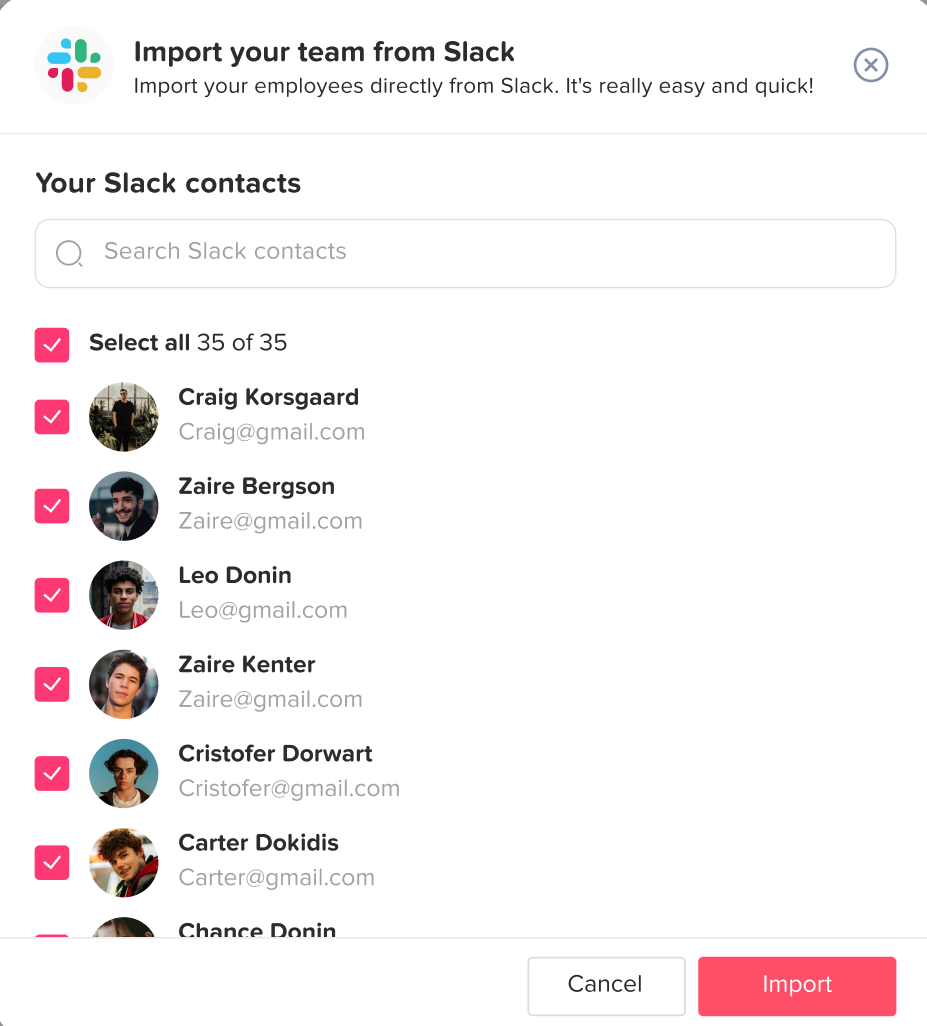Uncheck Craig Korsgaard's checkbox
Screen dimensions: 927x1026
(52, 417)
